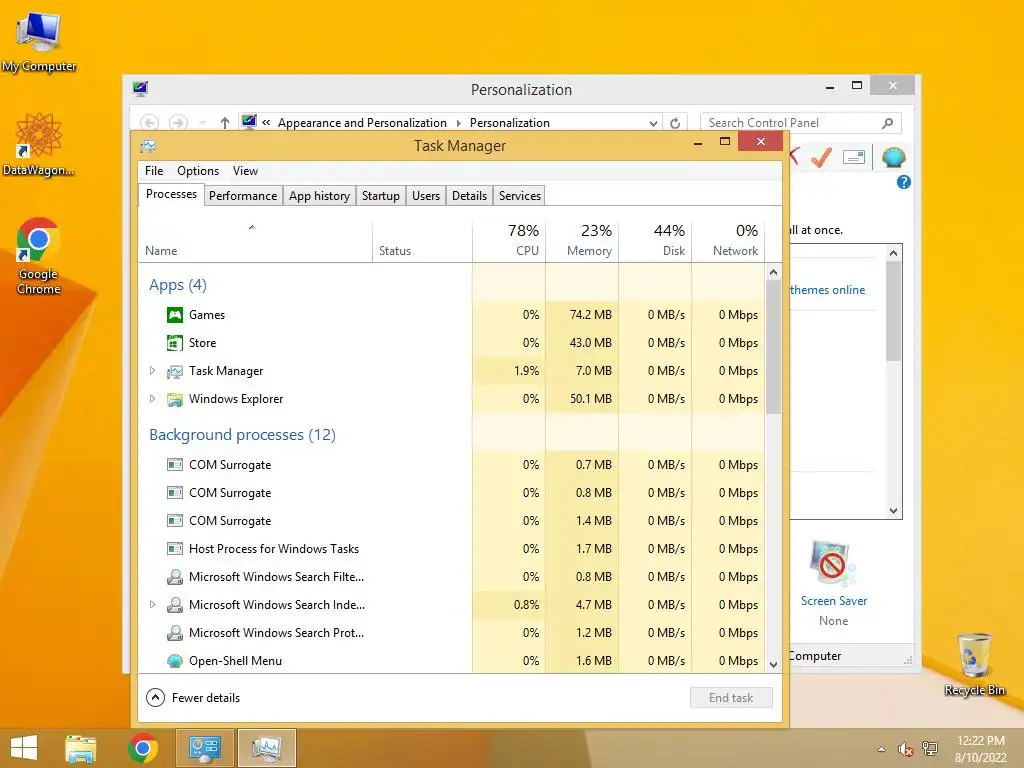Switch to the Performance tab

243,196
